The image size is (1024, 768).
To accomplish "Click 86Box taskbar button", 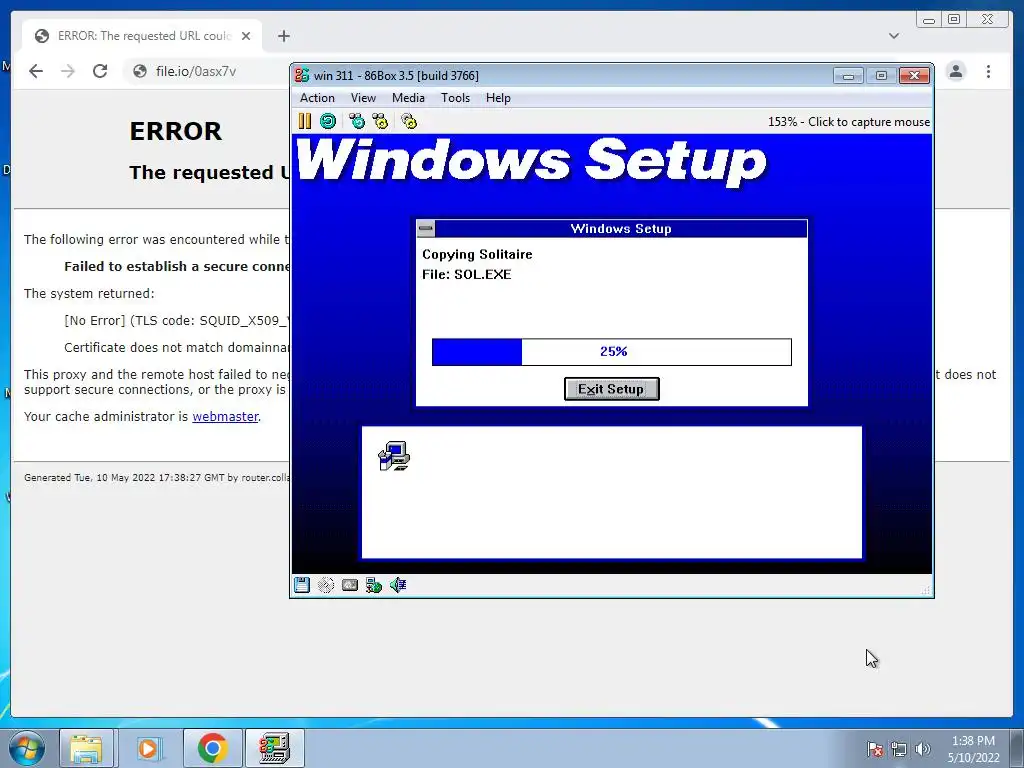I will point(274,748).
